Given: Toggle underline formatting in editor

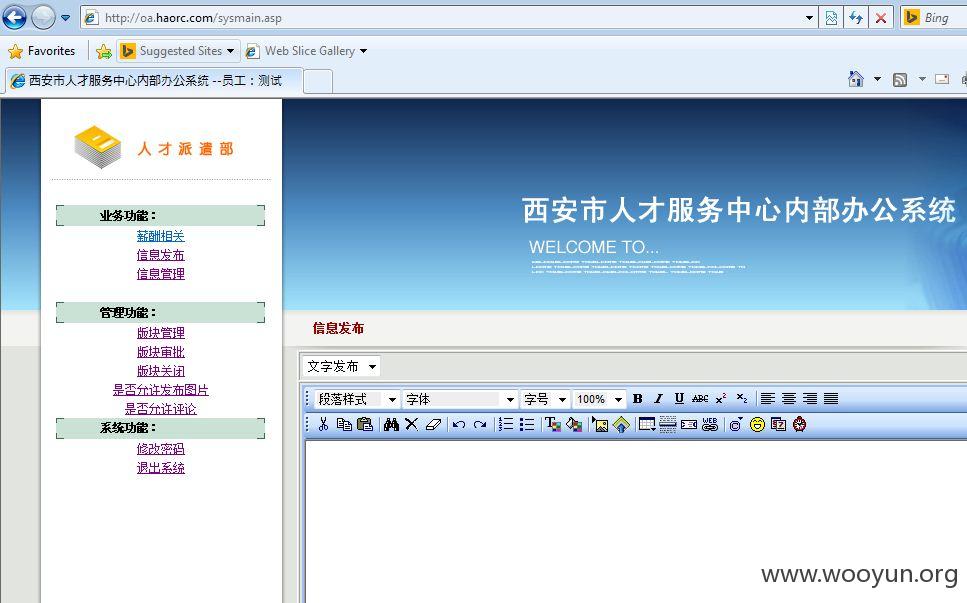Looking at the screenshot, I should 679,399.
